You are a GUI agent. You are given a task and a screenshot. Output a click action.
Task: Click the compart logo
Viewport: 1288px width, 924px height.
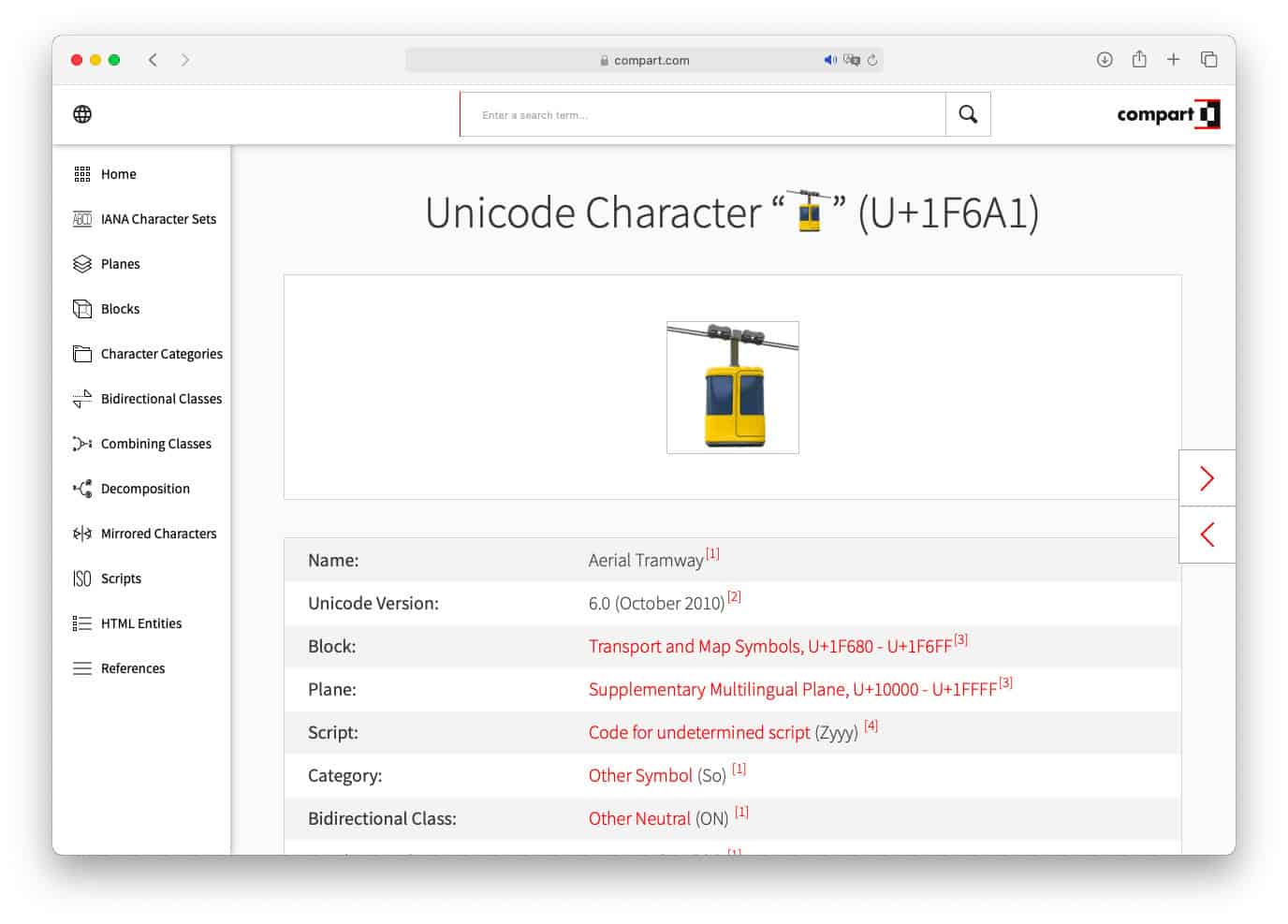(x=1166, y=114)
